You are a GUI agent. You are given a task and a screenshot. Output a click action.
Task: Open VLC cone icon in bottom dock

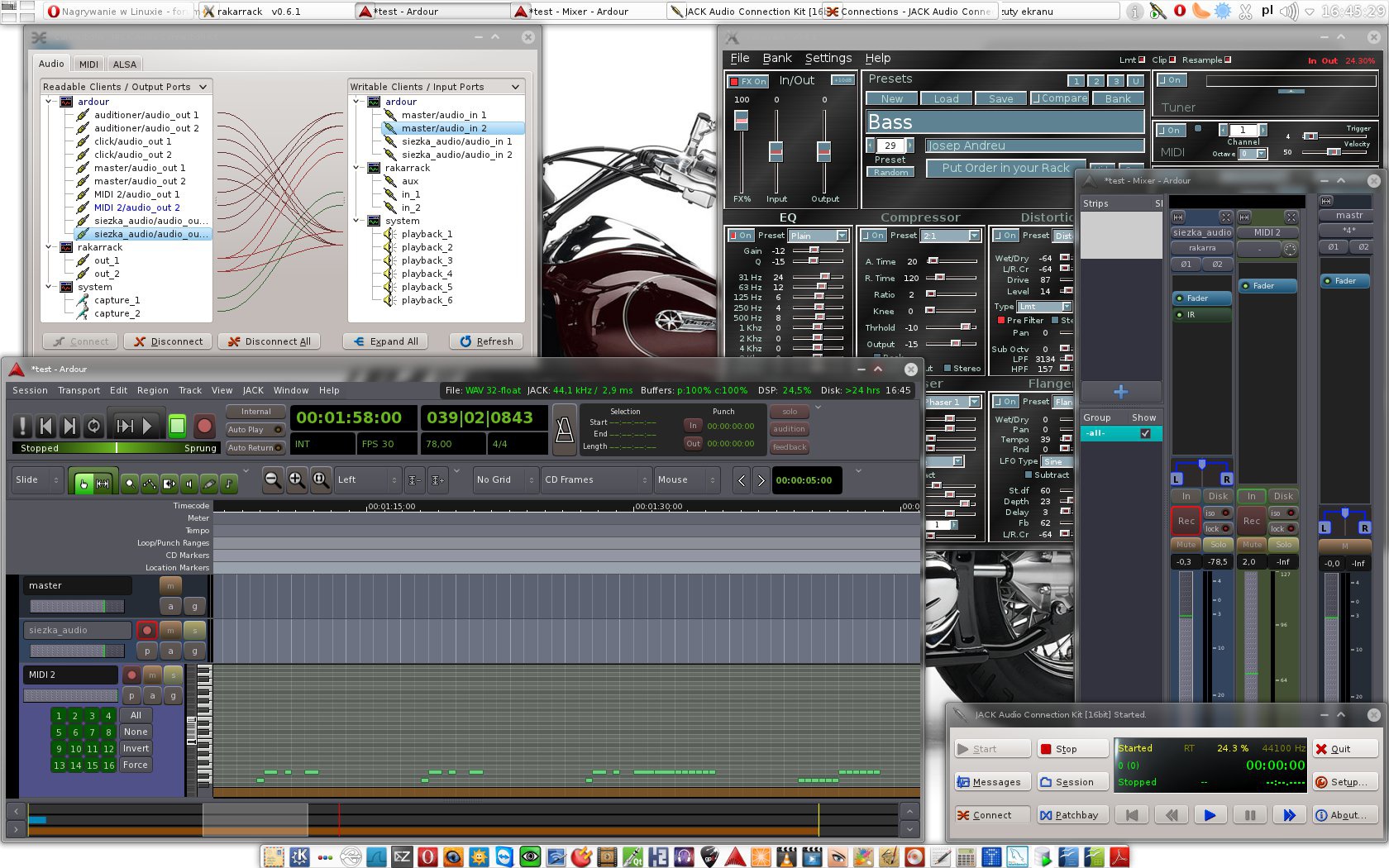(786, 857)
